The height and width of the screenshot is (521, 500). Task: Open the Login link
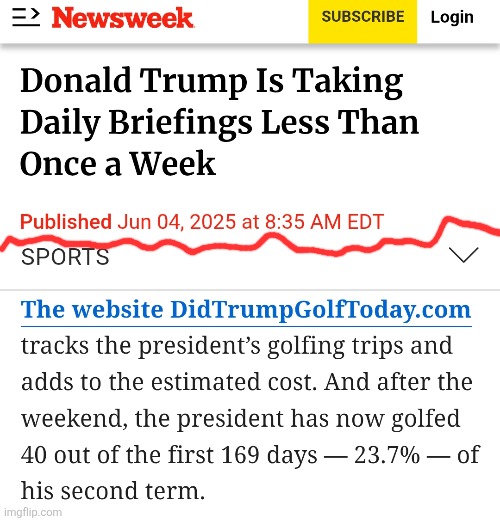452,17
